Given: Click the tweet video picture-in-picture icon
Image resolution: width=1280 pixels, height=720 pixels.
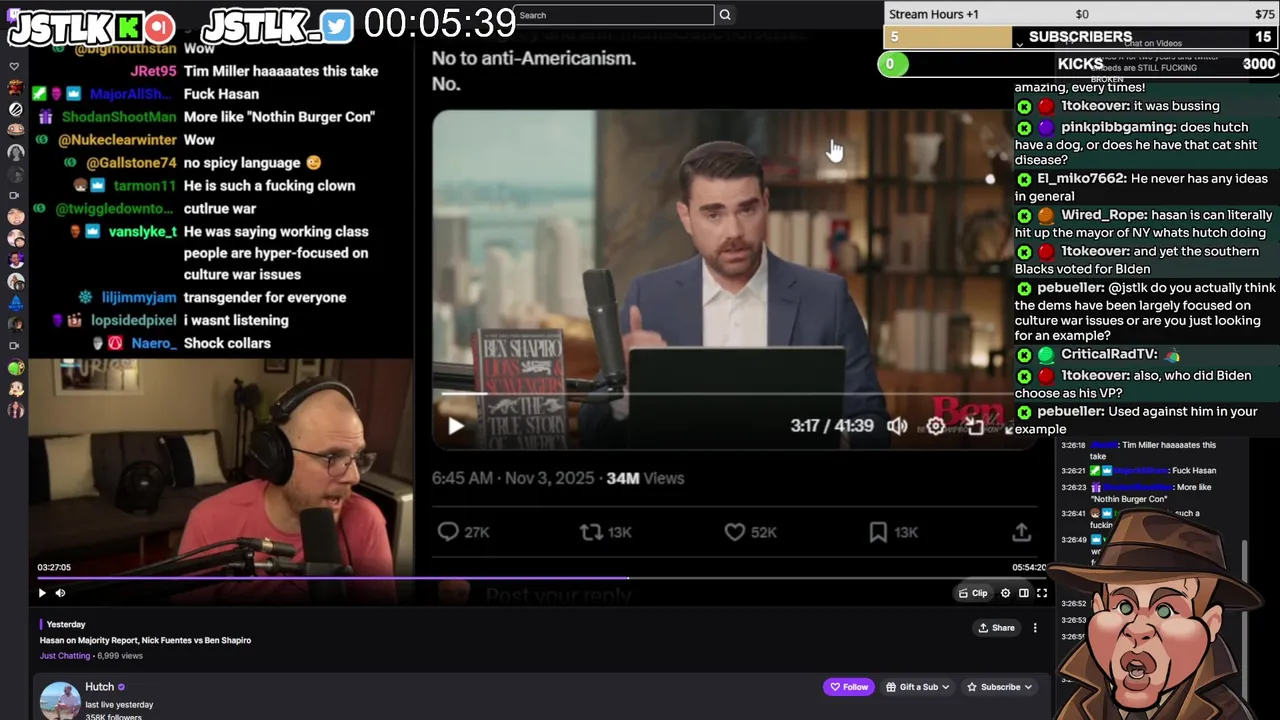Looking at the screenshot, I should [x=973, y=426].
